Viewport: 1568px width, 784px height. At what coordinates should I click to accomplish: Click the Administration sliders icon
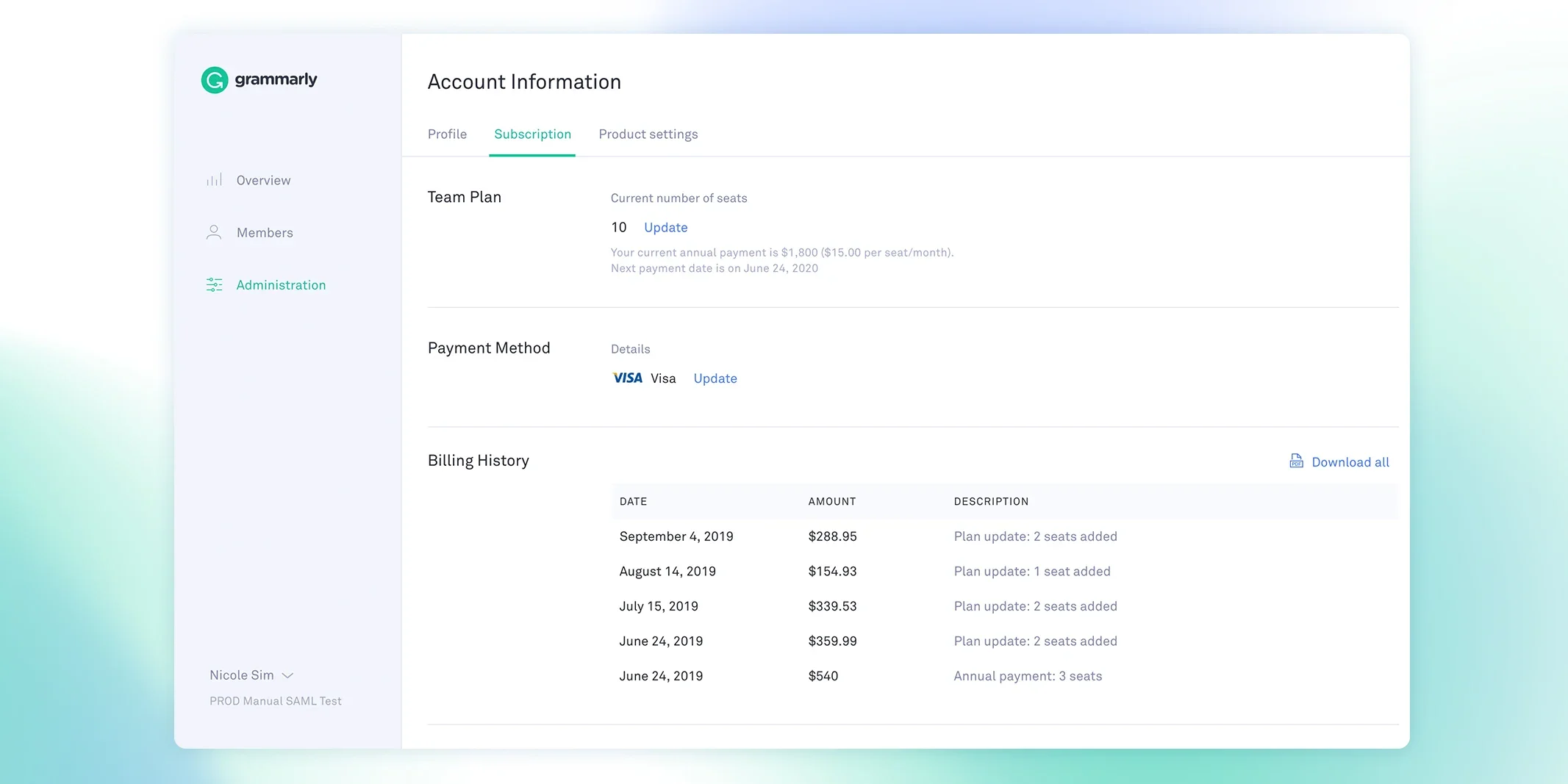[214, 285]
